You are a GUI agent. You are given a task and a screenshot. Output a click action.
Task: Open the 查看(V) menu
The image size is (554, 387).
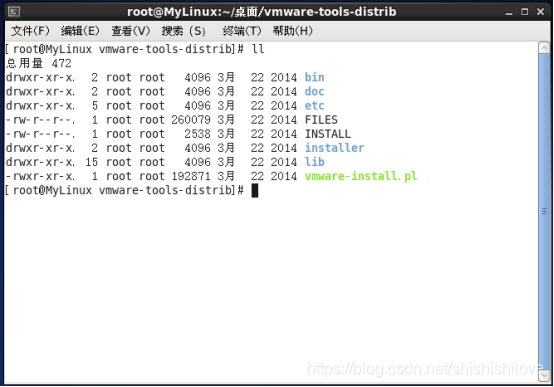pos(130,31)
